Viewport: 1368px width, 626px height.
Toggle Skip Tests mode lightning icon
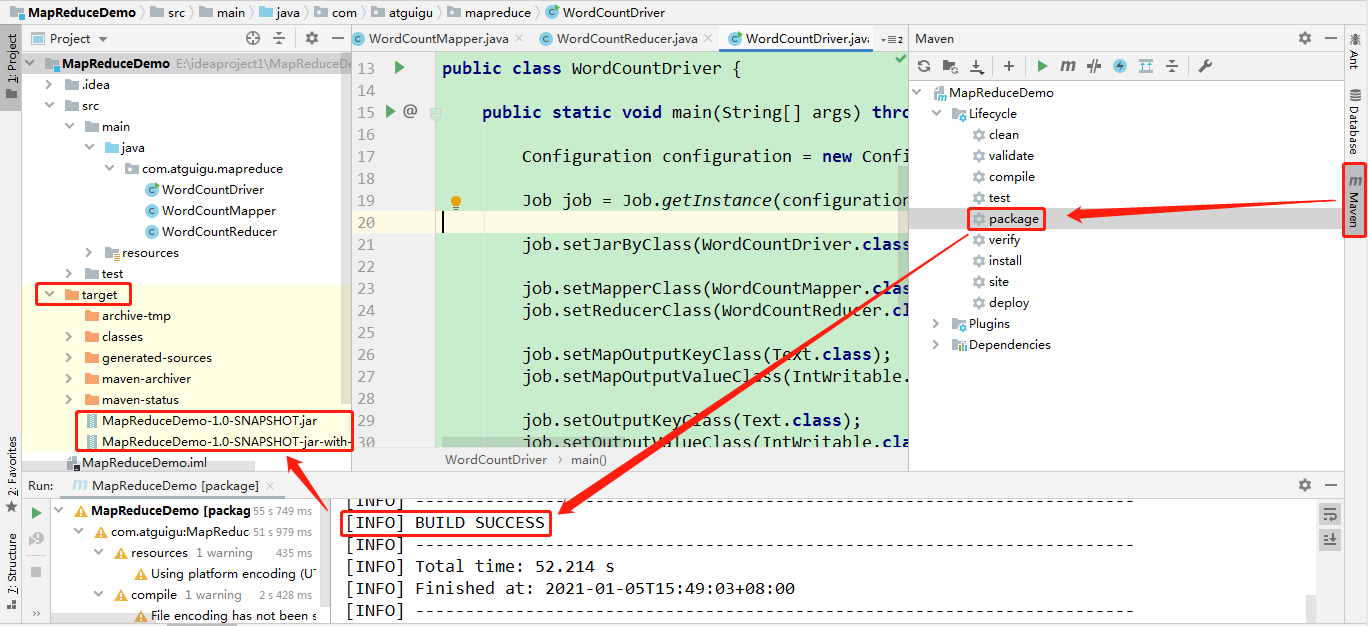click(x=1120, y=66)
